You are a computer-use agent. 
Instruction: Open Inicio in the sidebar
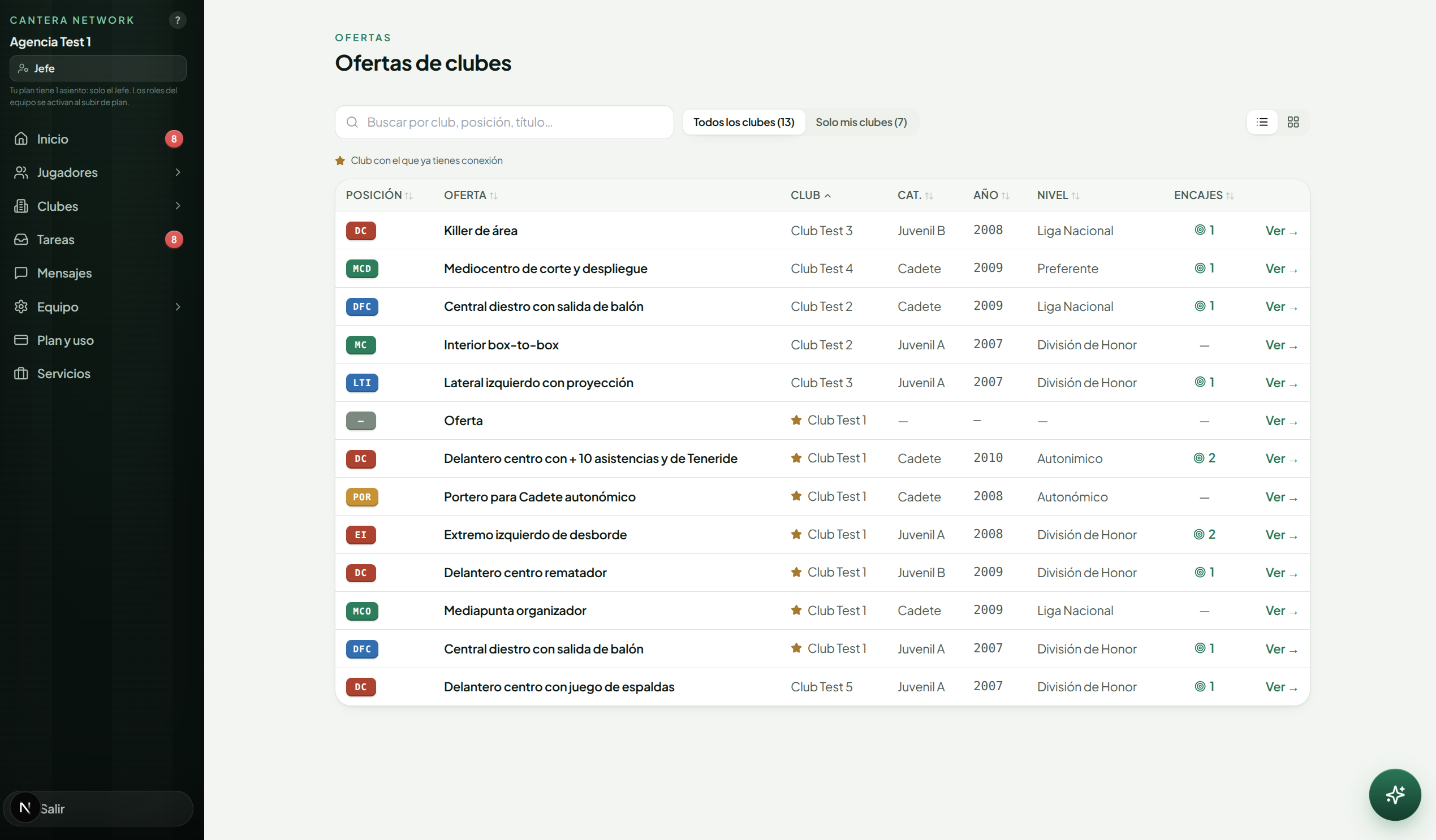click(x=98, y=138)
